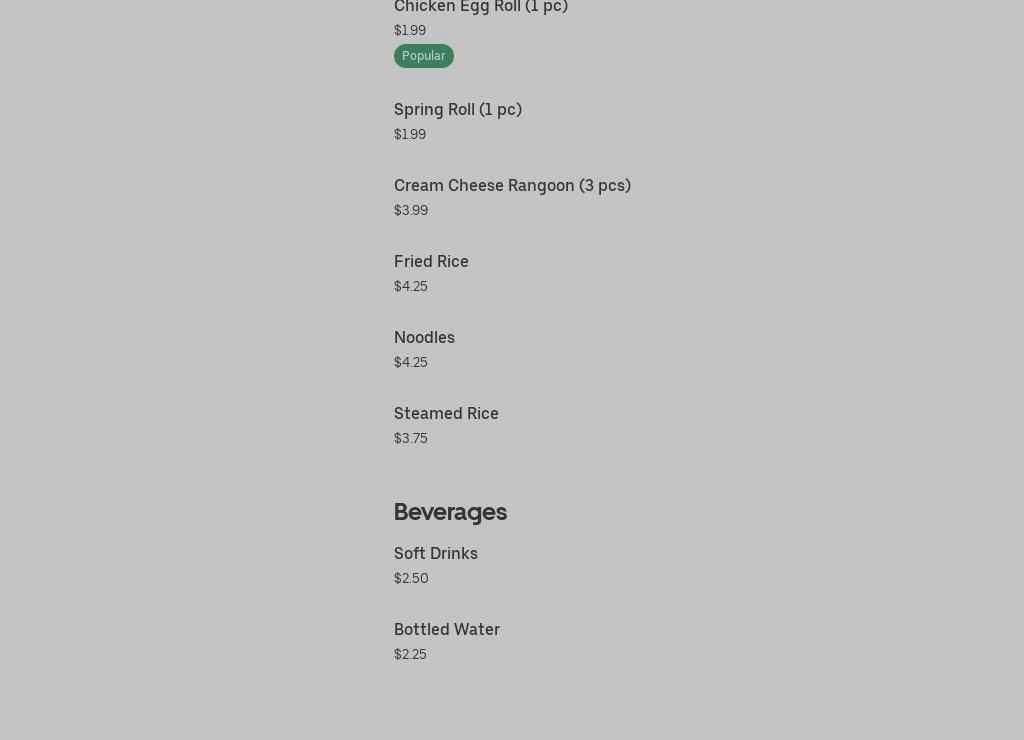Select the Noodles menu item
Image resolution: width=1024 pixels, height=740 pixels.
[x=424, y=338]
